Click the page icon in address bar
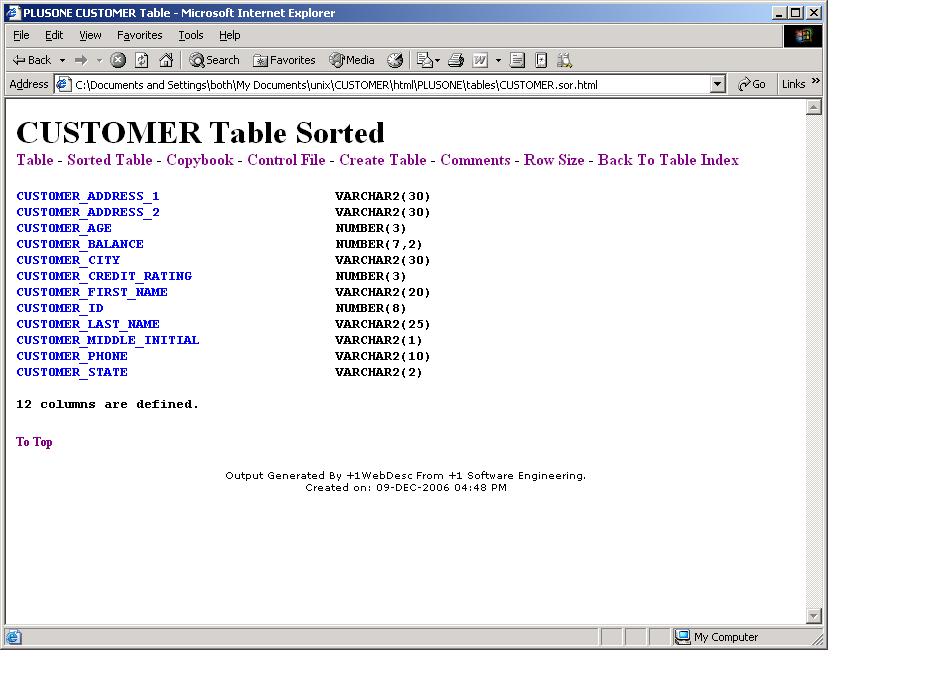This screenshot has height=690, width=933. click(x=64, y=84)
